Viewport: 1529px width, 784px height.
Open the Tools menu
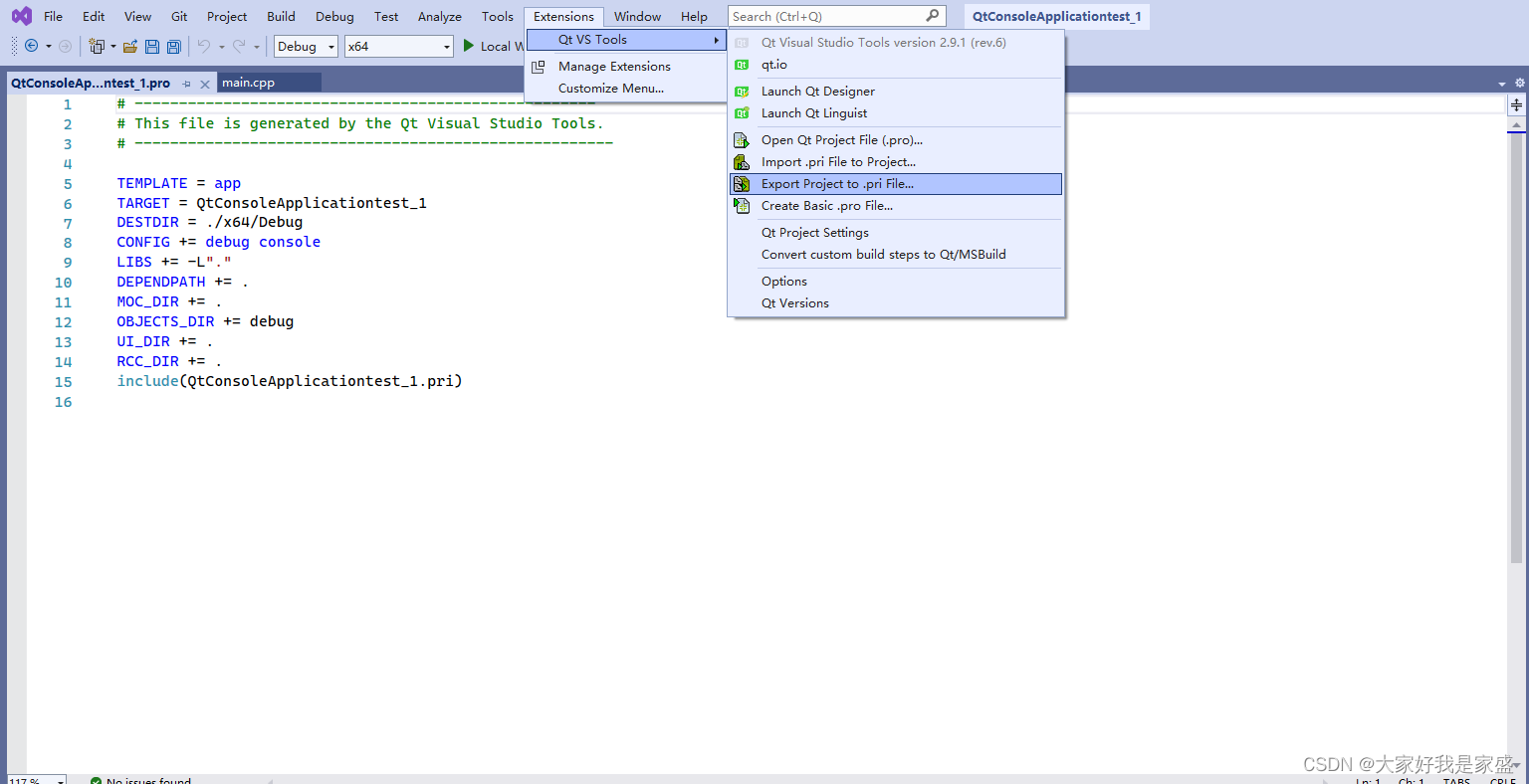click(x=498, y=16)
